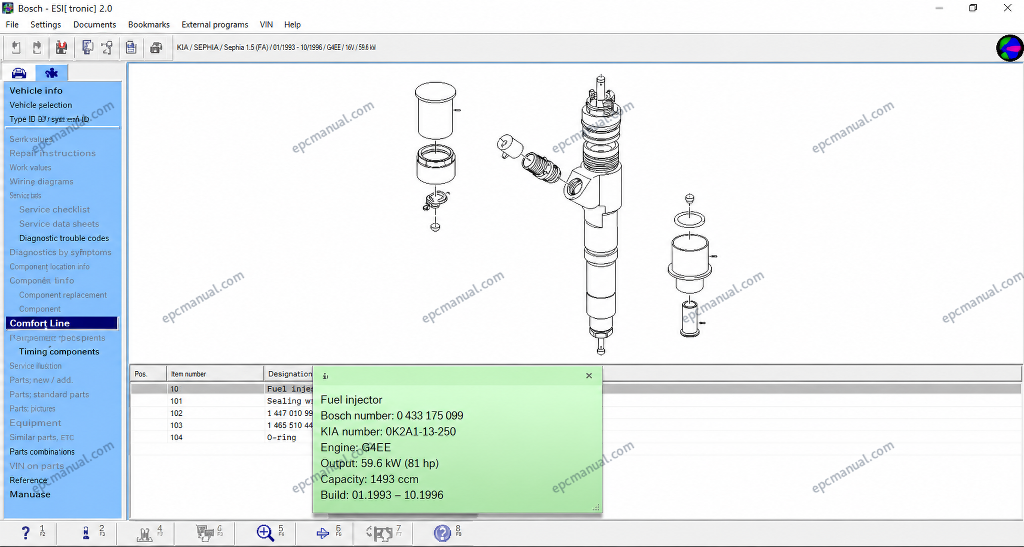Click Service data sheets sidebar entry
Viewport: 1024px width, 547px height.
pos(59,224)
